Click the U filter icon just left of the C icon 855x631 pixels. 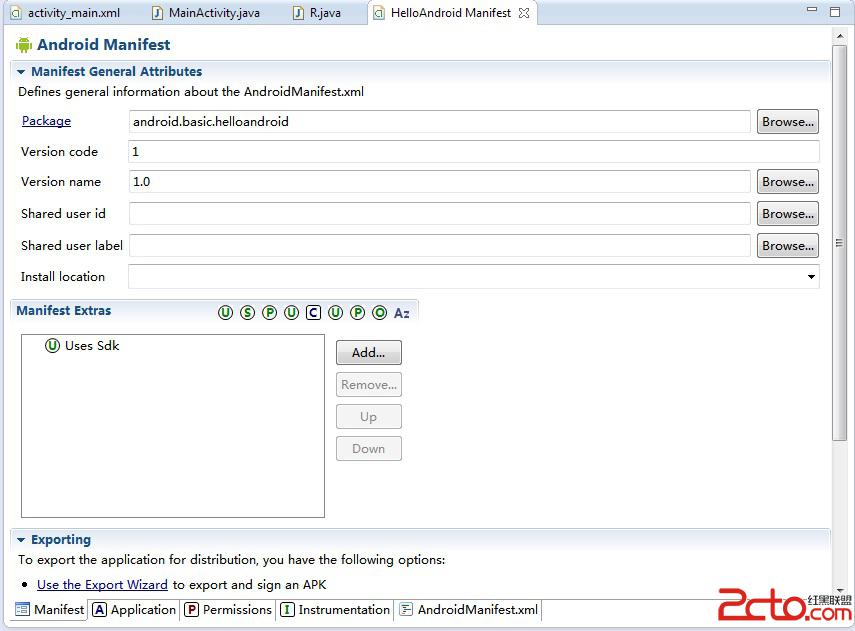coord(292,313)
